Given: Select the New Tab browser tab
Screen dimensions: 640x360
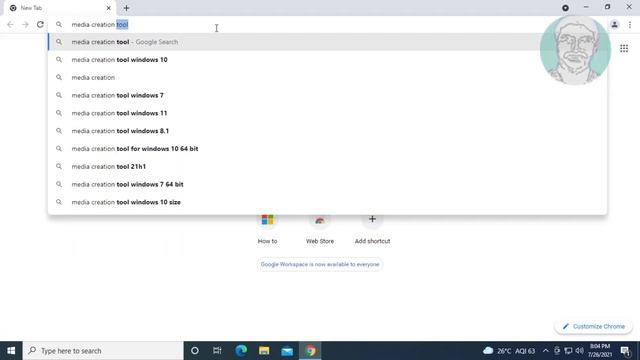Looking at the screenshot, I should 59,8.
